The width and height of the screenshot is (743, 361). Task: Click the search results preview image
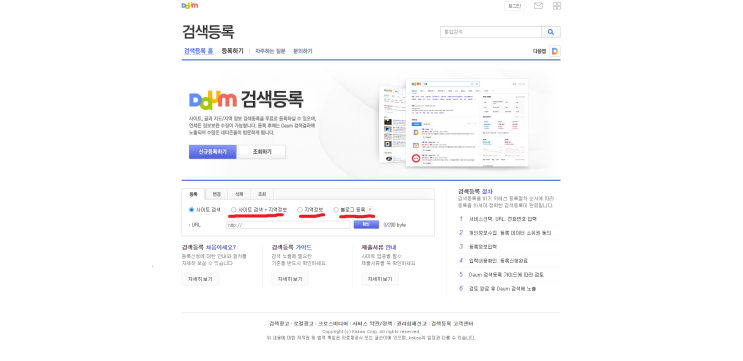pos(454,123)
